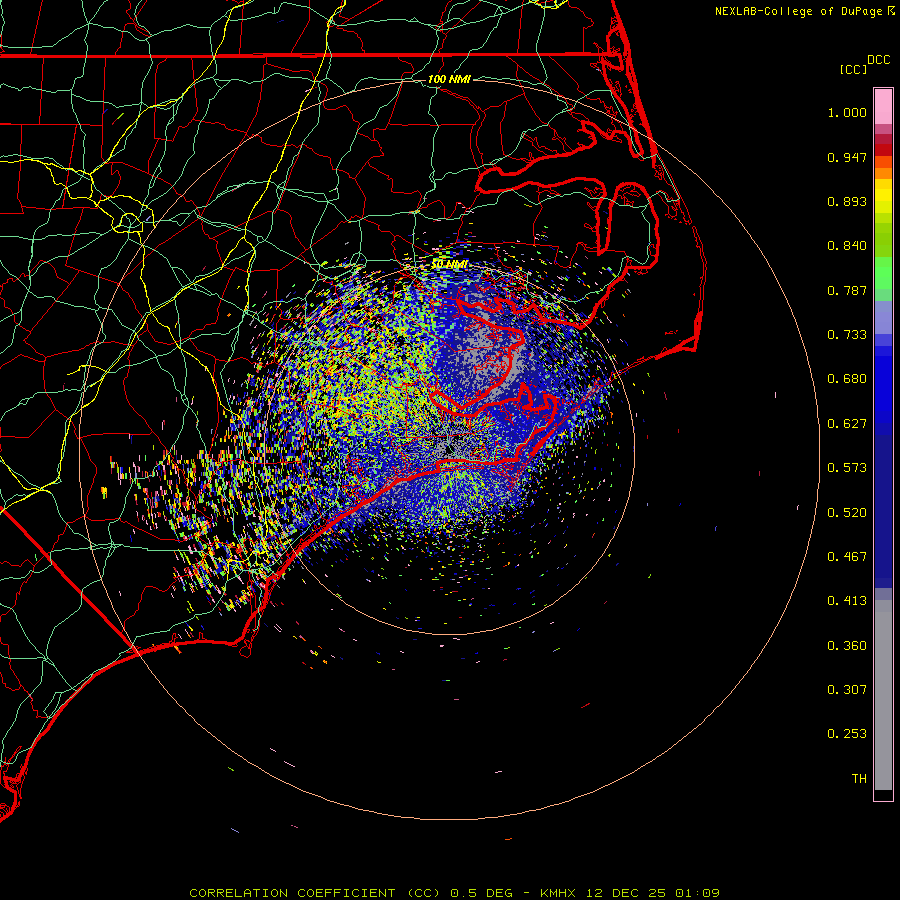Click the 0.680 color scale label

(x=847, y=379)
